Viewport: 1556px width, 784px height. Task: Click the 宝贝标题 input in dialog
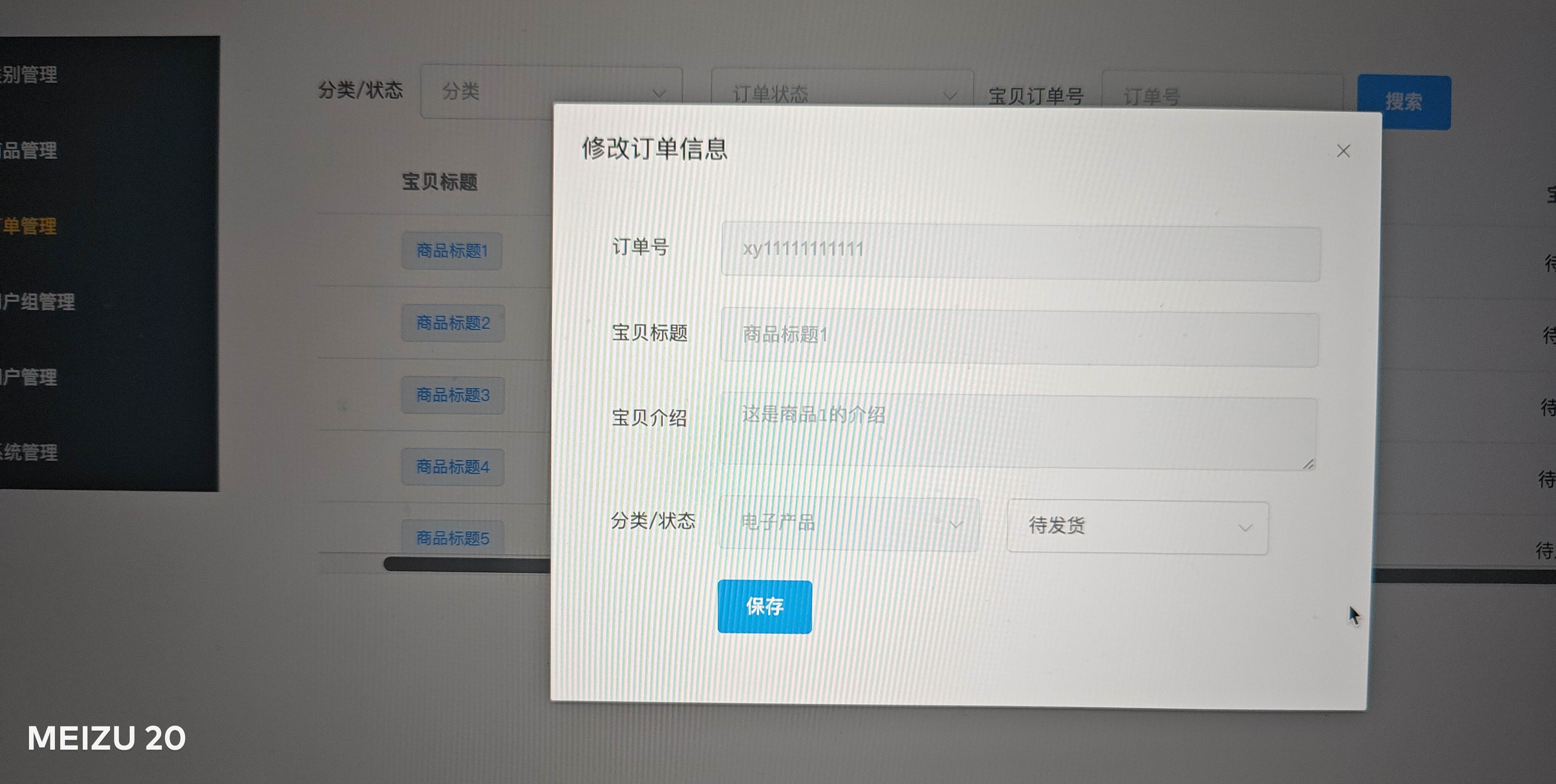coord(1019,337)
